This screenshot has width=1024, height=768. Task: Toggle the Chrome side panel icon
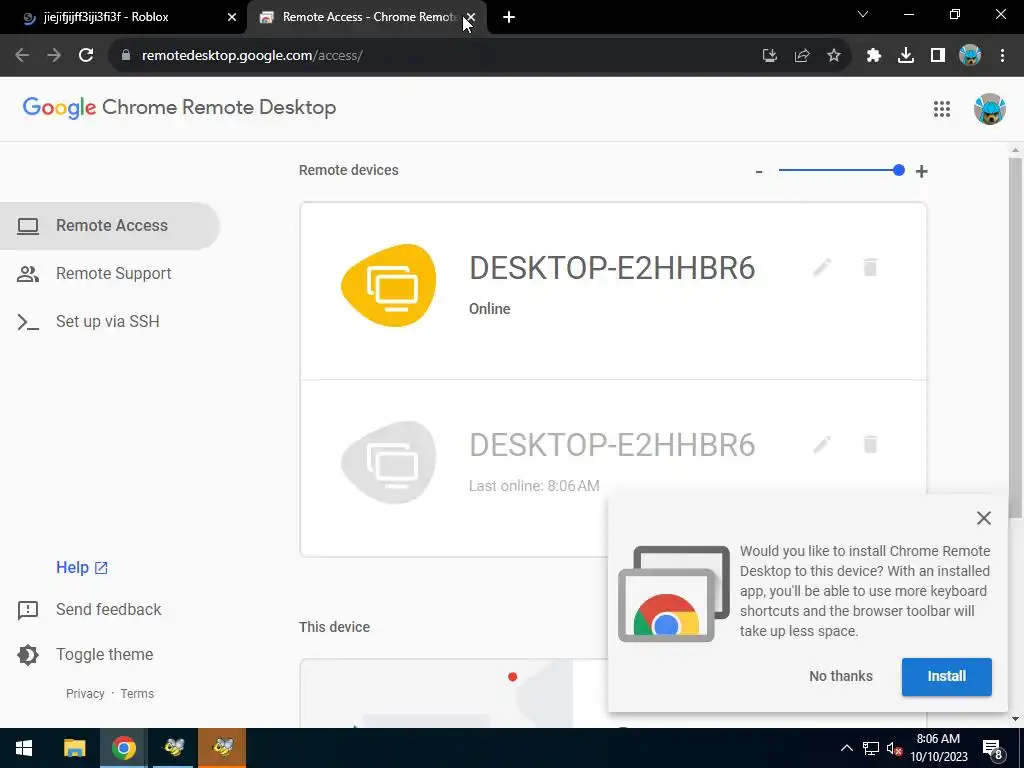point(938,56)
